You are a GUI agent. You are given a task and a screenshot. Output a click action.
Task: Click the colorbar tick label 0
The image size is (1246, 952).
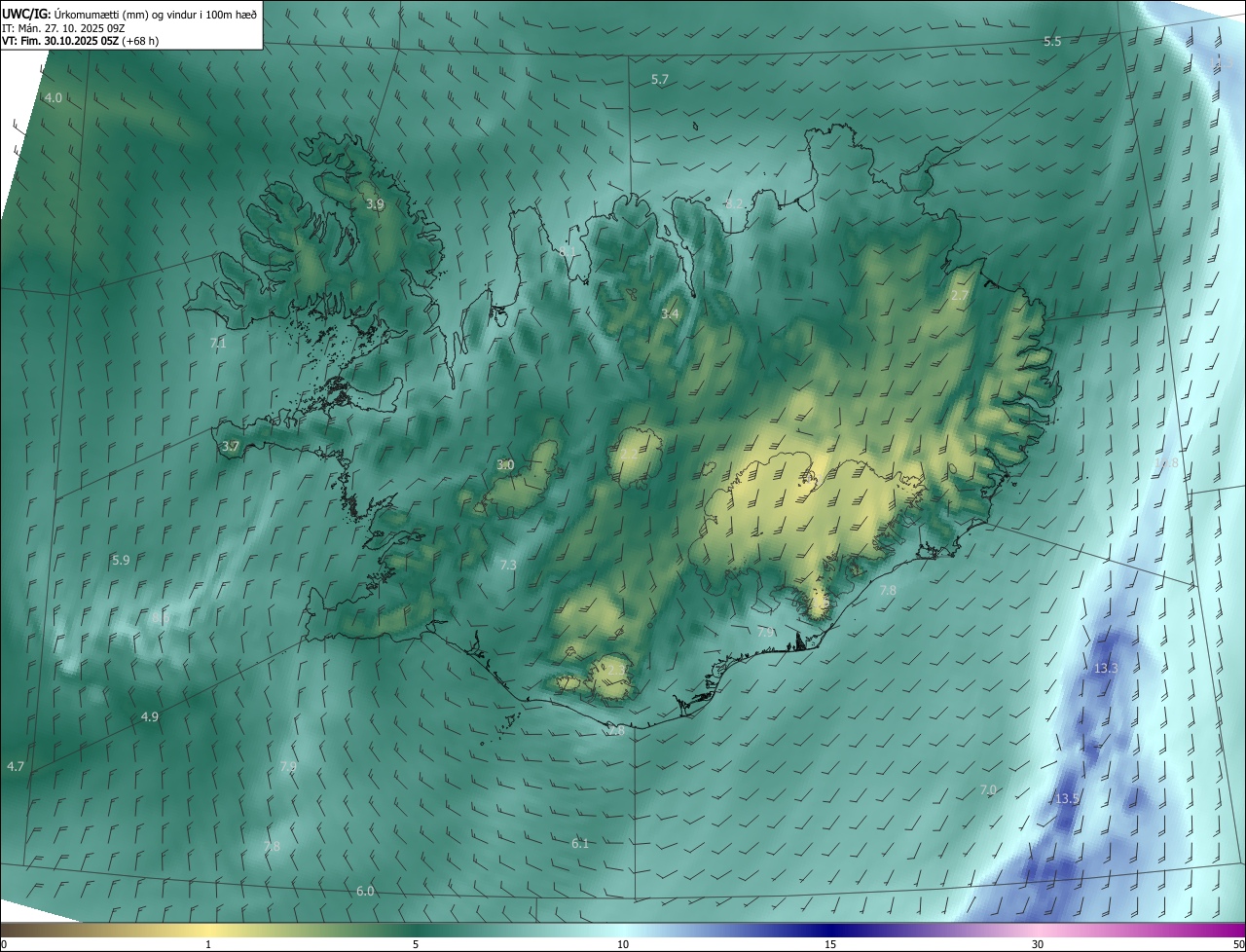4,945
